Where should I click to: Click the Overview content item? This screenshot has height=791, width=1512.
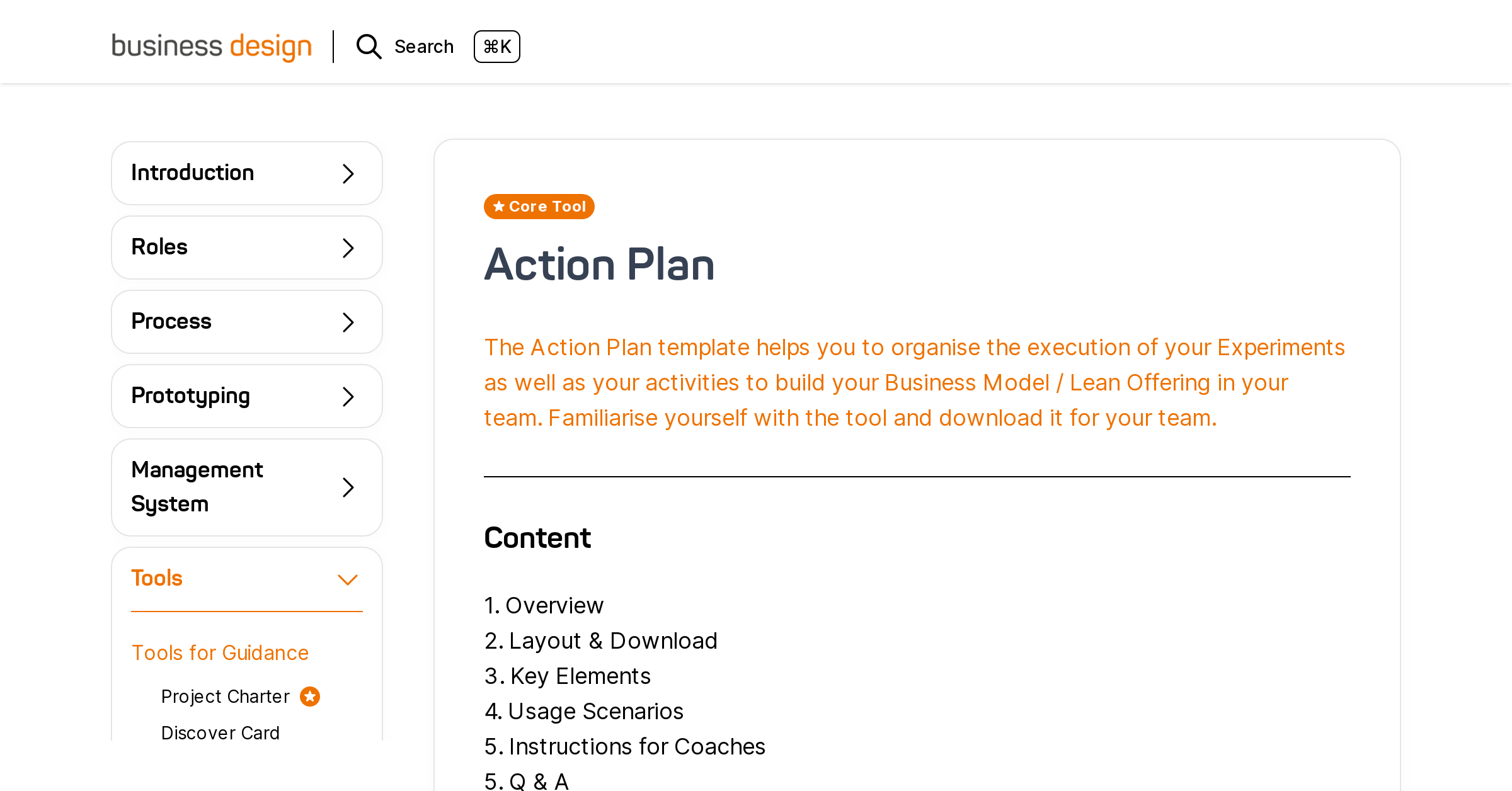point(554,605)
